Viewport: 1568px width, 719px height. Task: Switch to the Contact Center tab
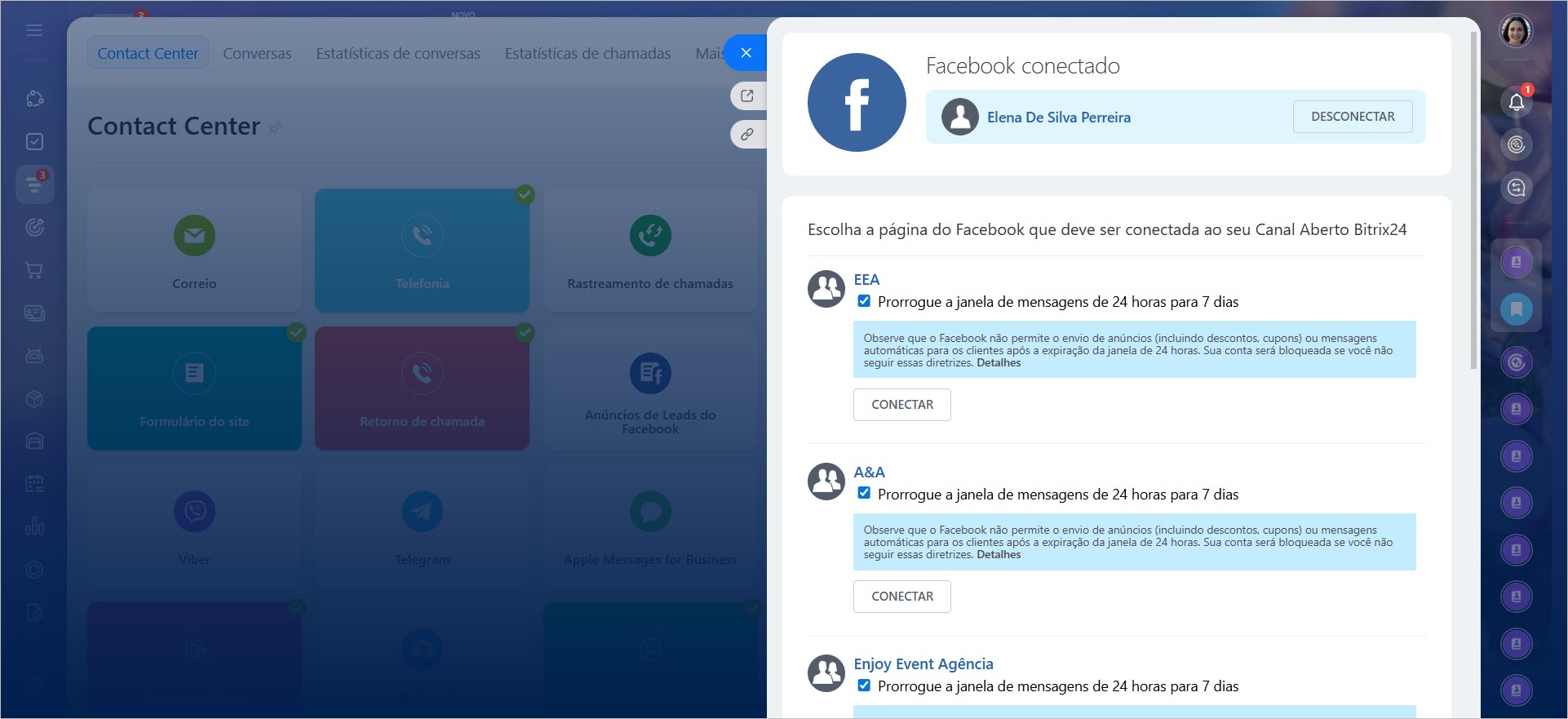148,53
